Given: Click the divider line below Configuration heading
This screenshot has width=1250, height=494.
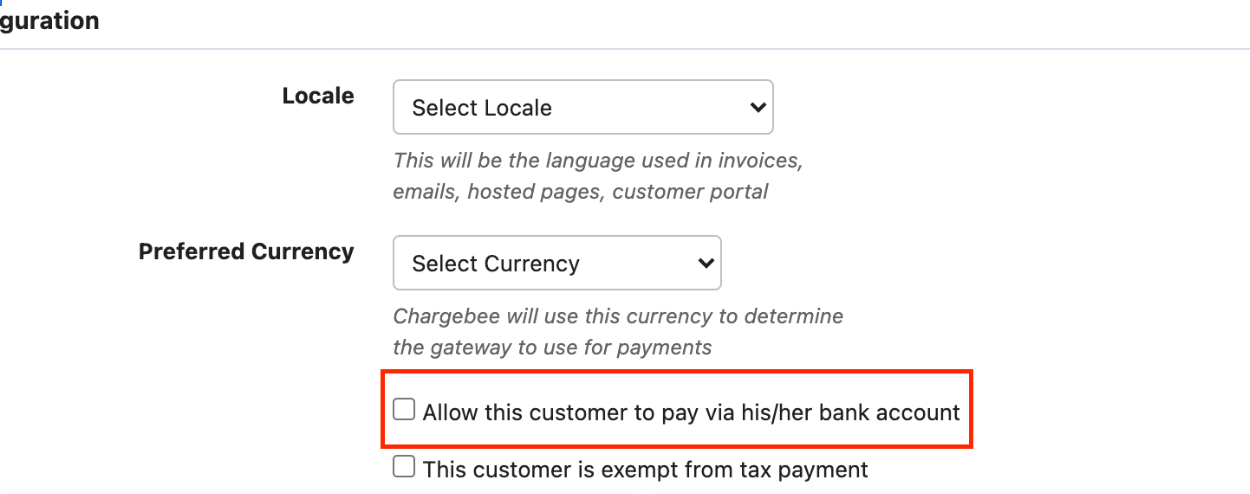Looking at the screenshot, I should [x=625, y=49].
